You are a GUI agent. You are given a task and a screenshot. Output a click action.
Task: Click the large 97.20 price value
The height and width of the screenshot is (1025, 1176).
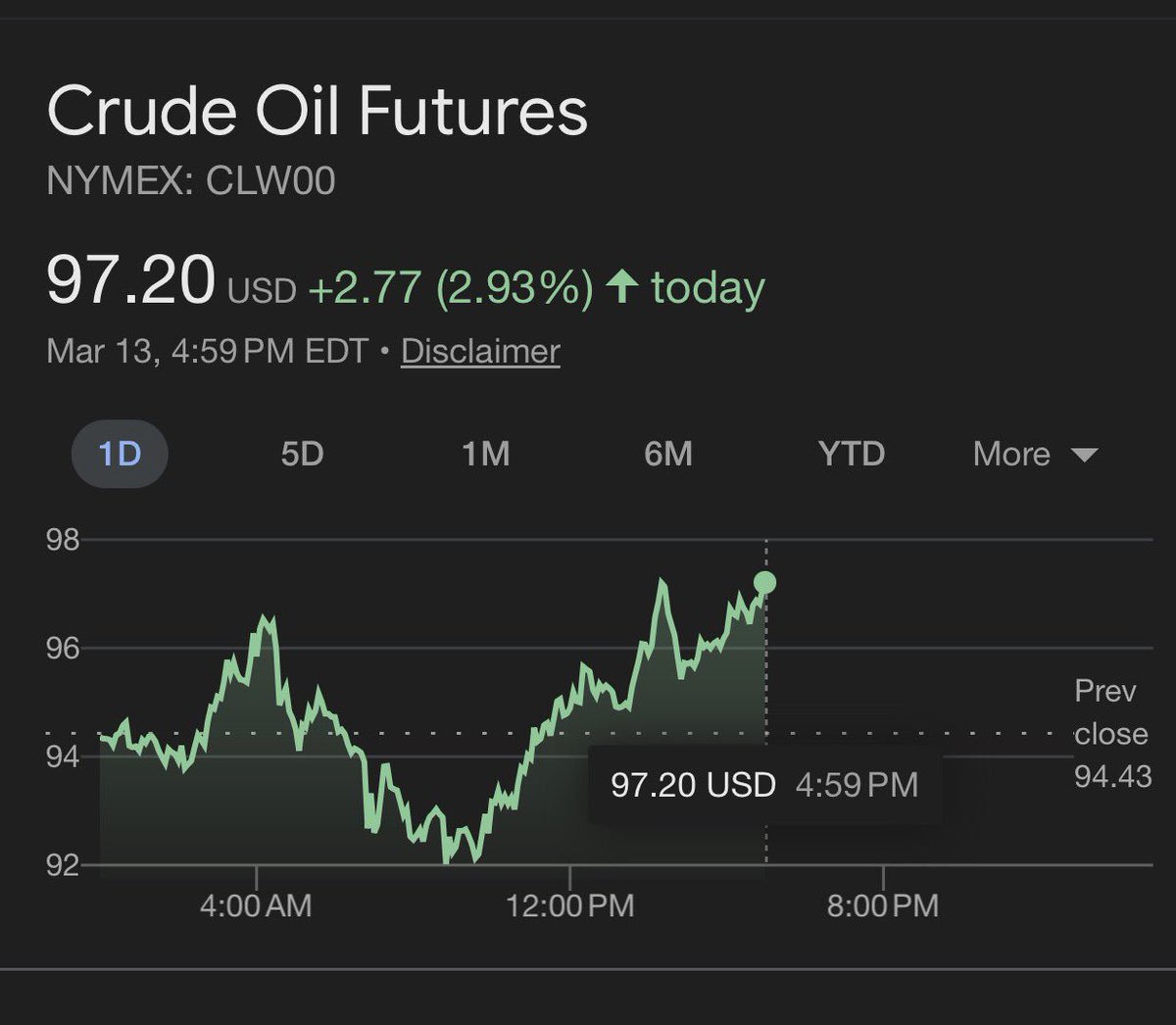[x=130, y=282]
